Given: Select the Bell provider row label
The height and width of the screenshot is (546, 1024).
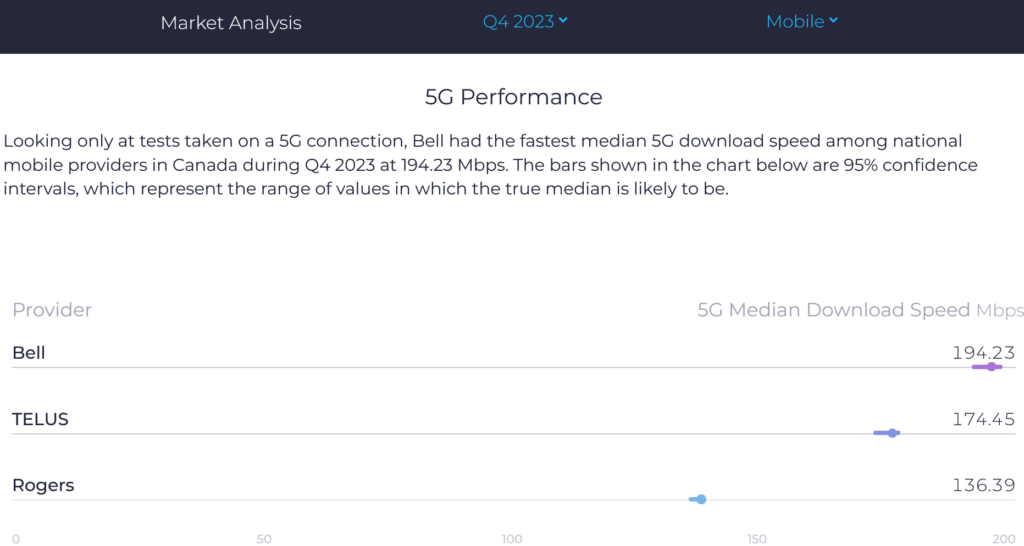Looking at the screenshot, I should point(29,353).
